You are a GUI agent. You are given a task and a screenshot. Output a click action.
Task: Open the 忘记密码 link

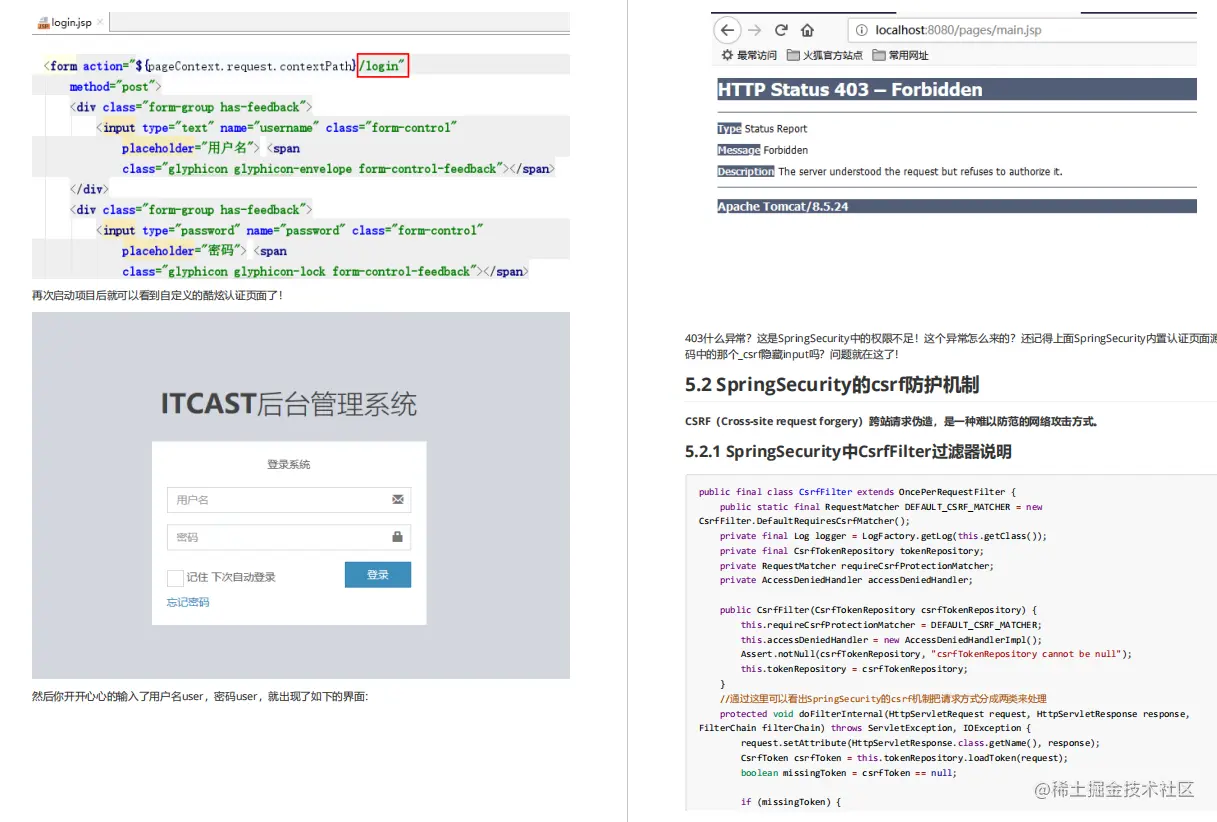[x=187, y=602]
